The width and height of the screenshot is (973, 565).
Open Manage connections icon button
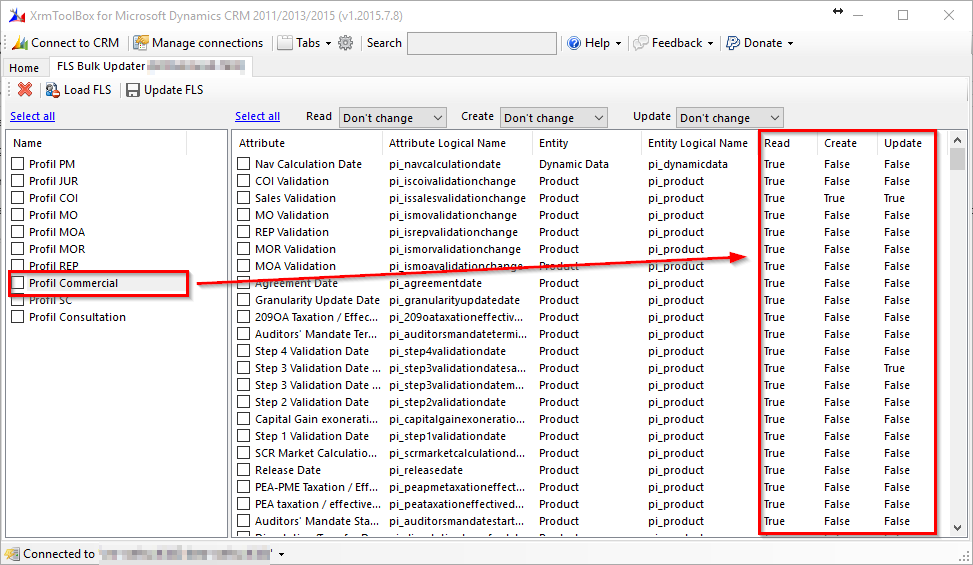coord(141,43)
